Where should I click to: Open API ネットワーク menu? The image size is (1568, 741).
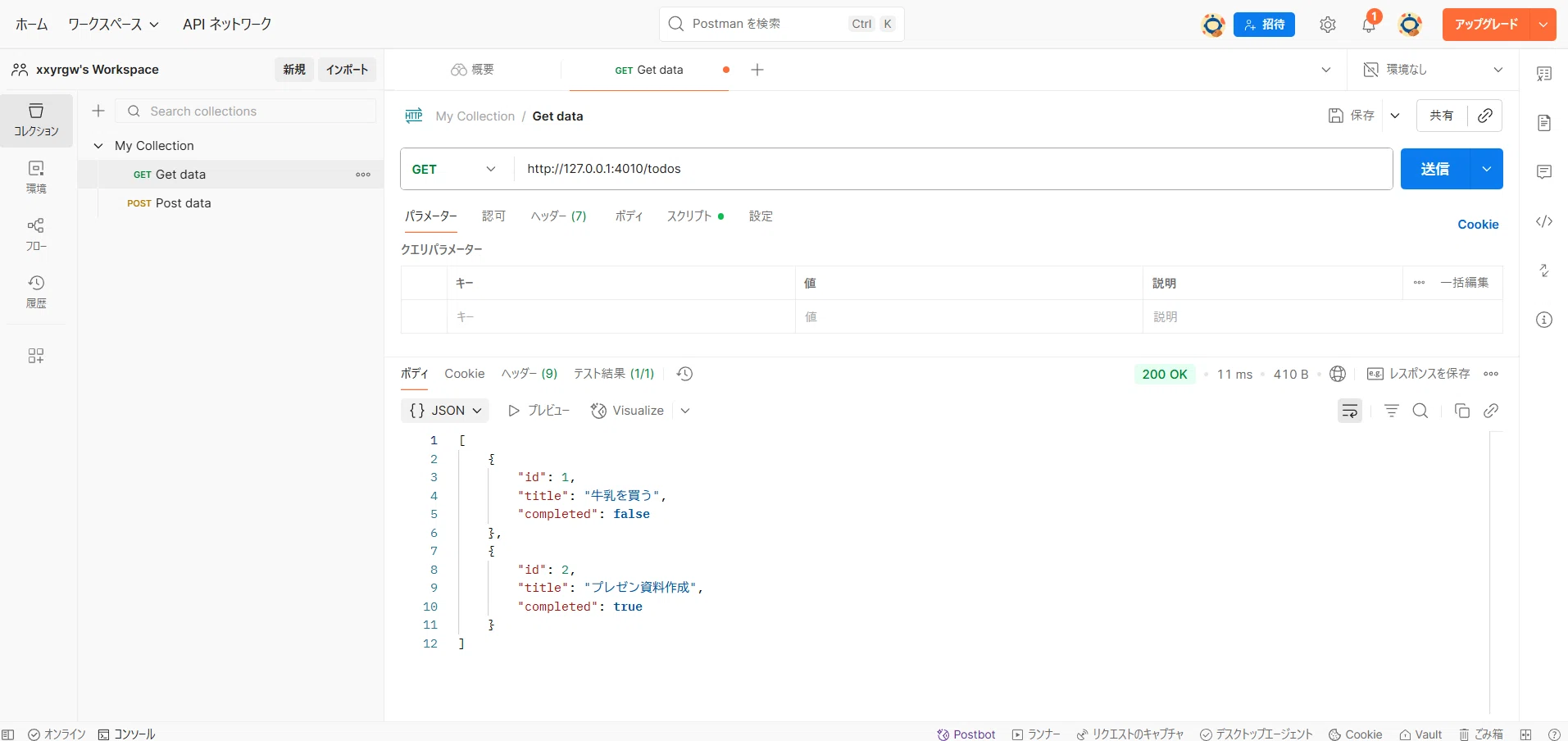click(227, 25)
